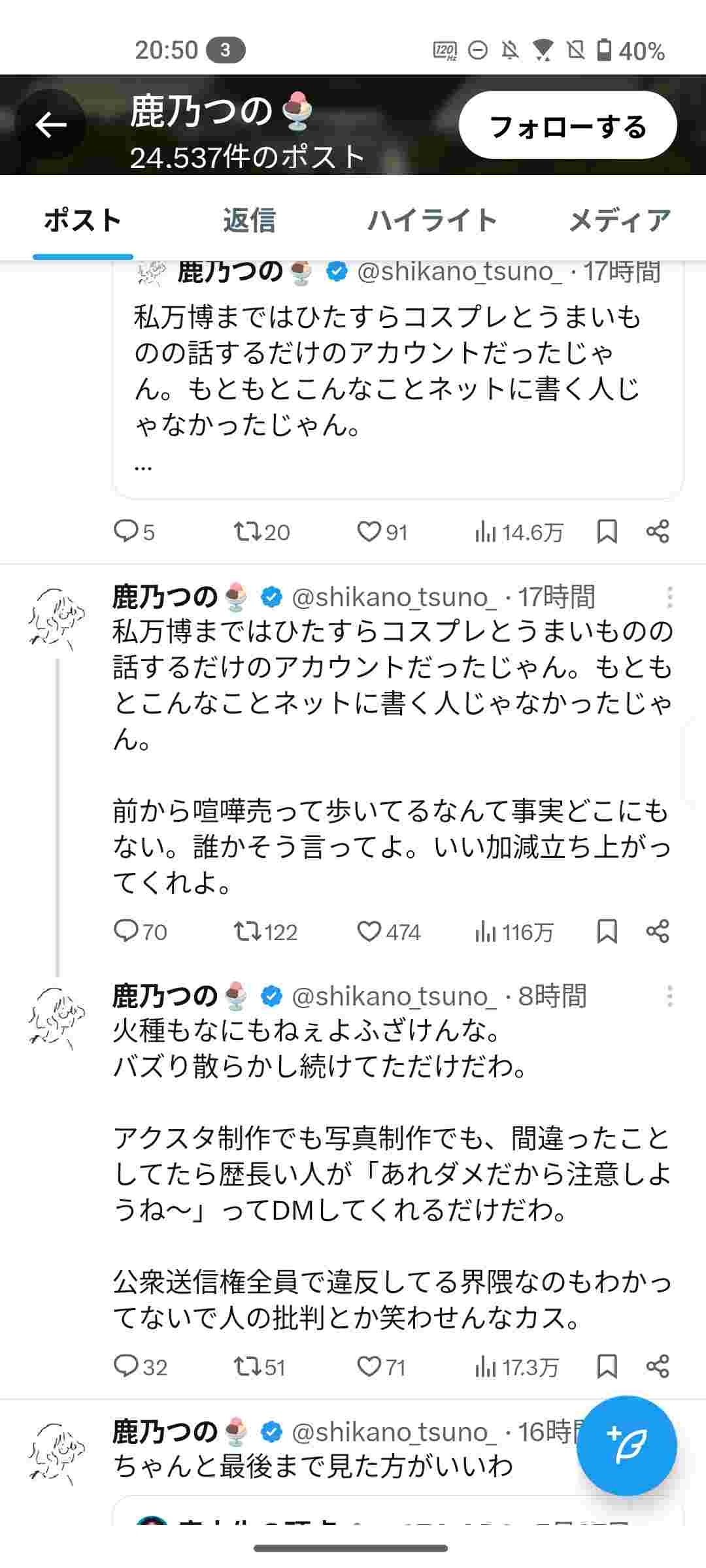The height and width of the screenshot is (1568, 706).
Task: Open more options for the 8時間 post
Action: coord(669,996)
